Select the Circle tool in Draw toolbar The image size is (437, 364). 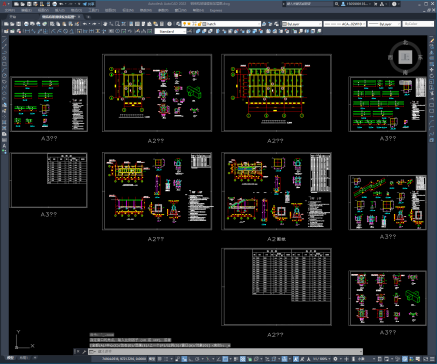pos(4,75)
